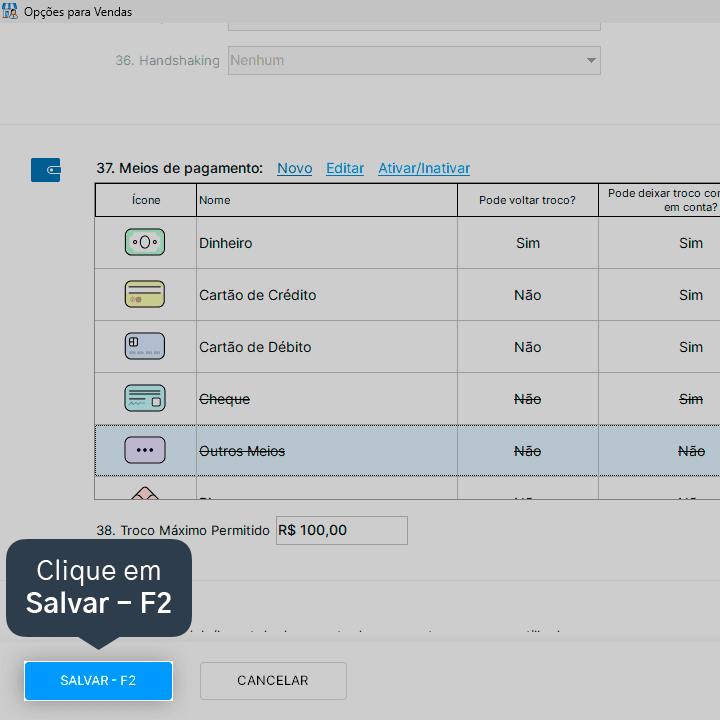Click the CANCELAR button

[x=273, y=681]
